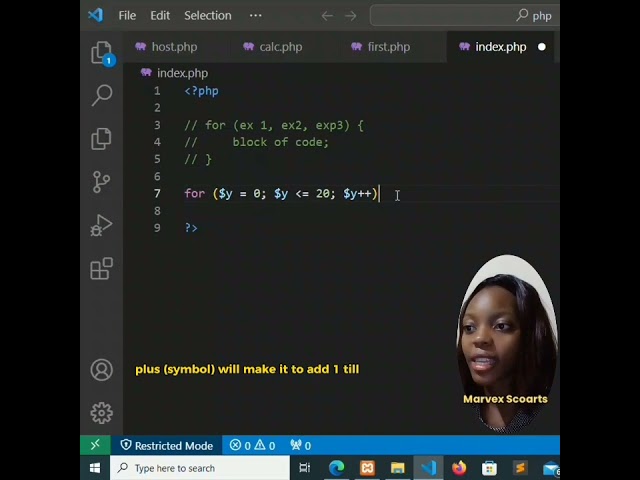Click the '// for (ex 1, ex2, exp3) {' comment
The image size is (640, 480).
(x=274, y=125)
